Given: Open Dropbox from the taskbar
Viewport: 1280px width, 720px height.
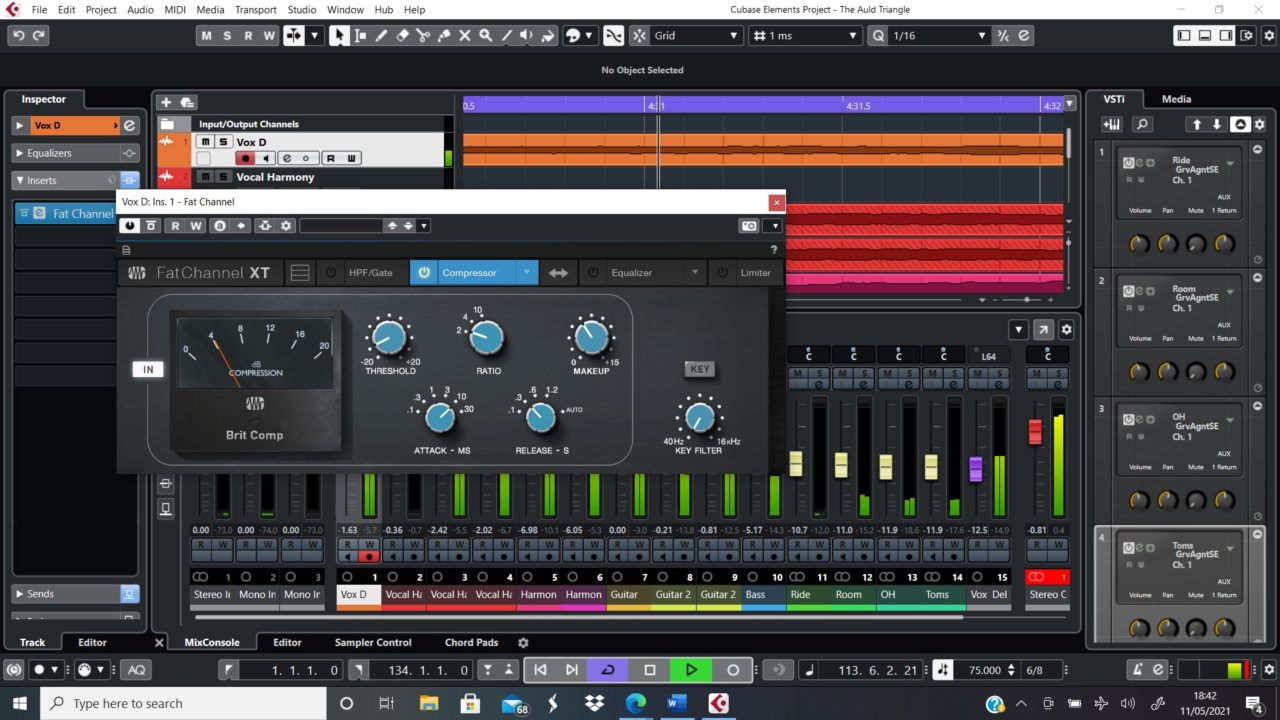Looking at the screenshot, I should pos(595,704).
